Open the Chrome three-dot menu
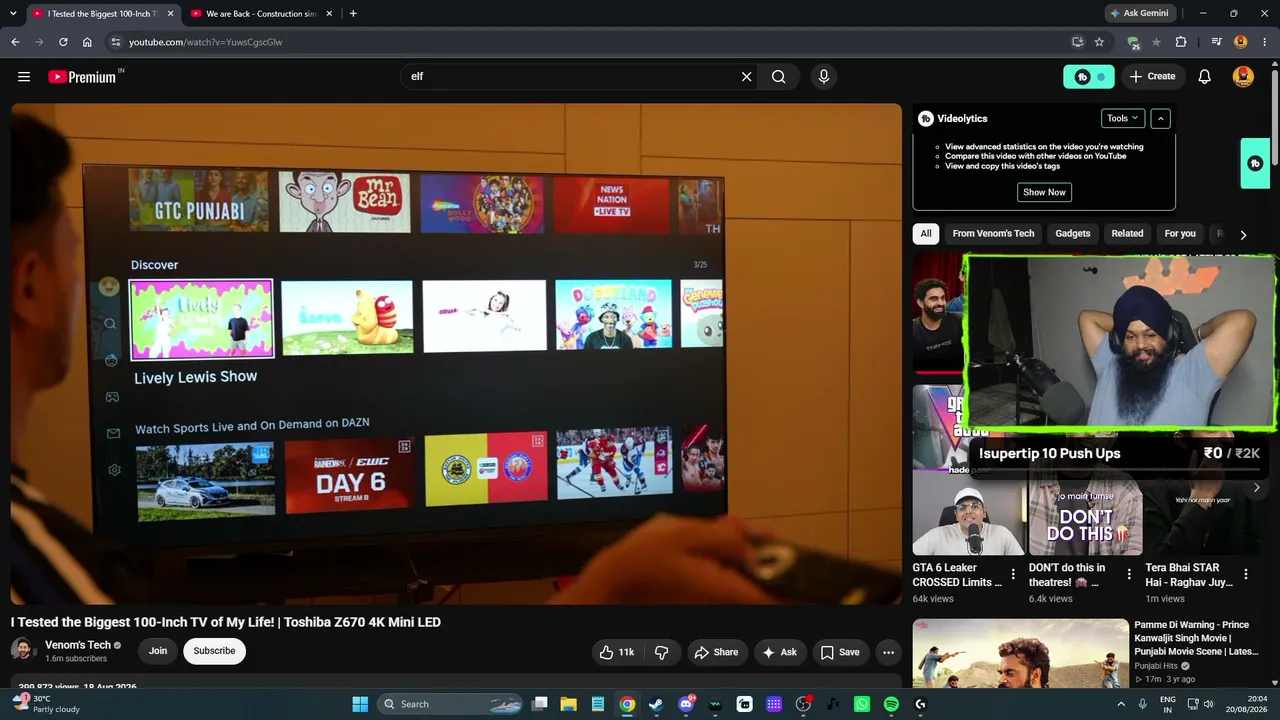Screen dimensions: 1280x720 [1265, 42]
